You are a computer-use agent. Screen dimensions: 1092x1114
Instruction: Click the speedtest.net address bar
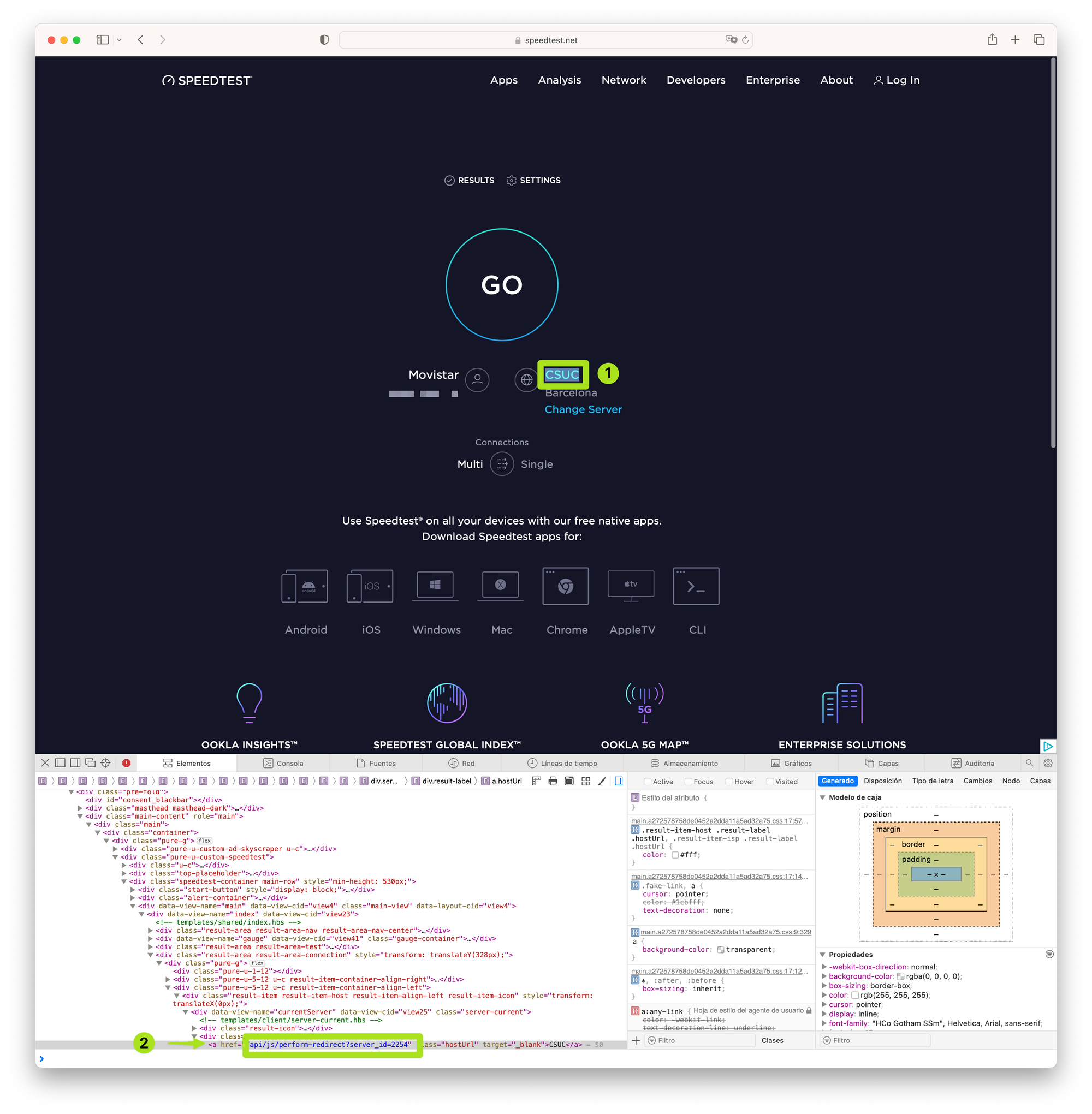[x=545, y=39]
